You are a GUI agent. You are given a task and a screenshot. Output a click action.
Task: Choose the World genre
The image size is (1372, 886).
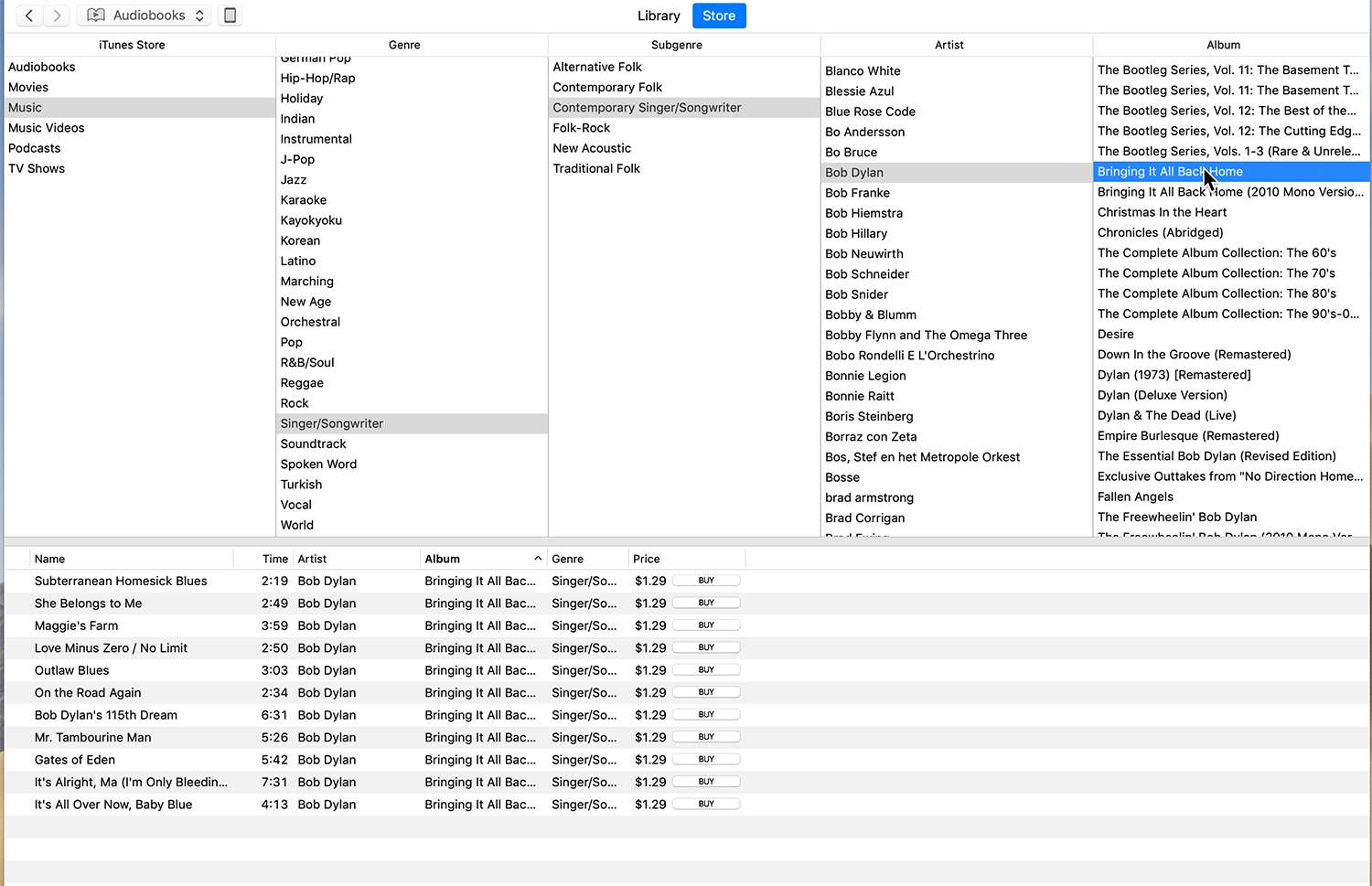[412, 525]
